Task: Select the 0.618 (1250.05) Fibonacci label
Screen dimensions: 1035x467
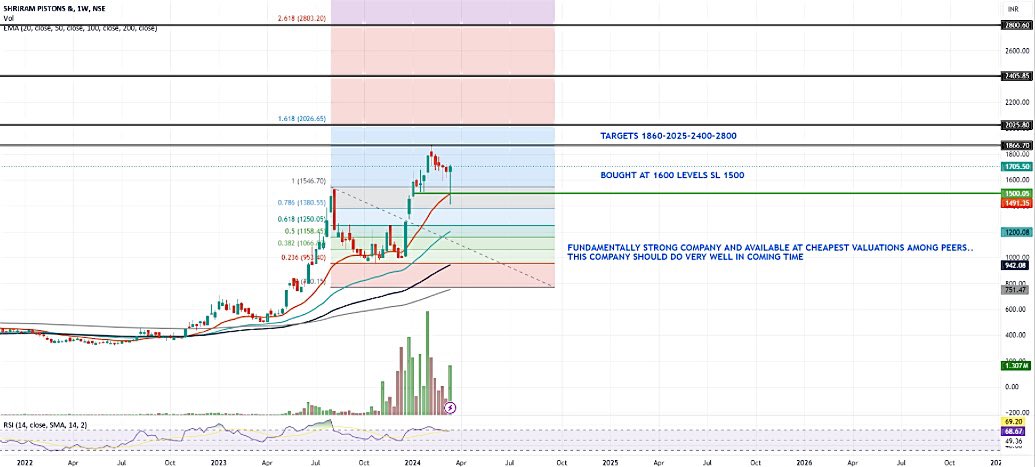Action: tap(300, 219)
